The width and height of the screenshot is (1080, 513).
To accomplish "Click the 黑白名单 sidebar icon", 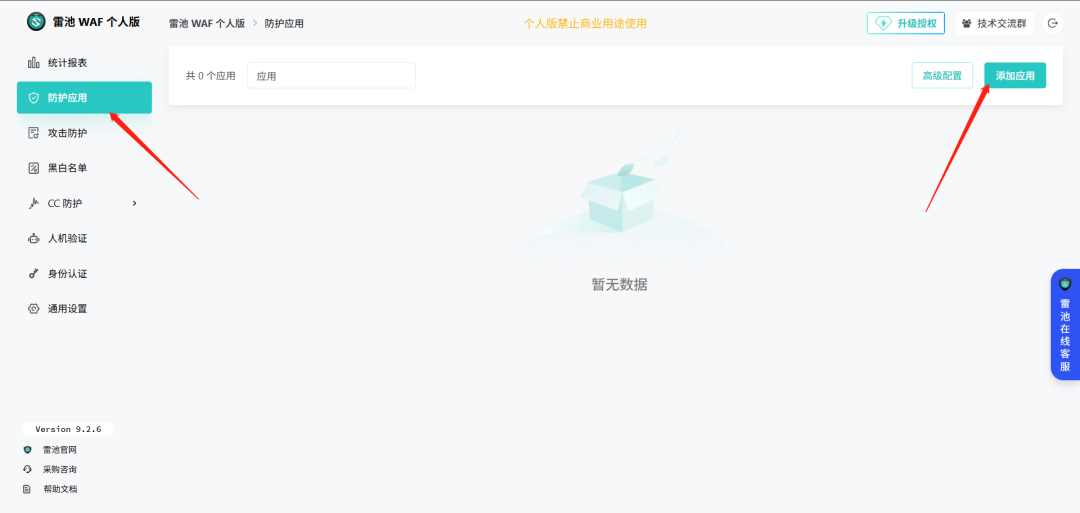I will (33, 168).
